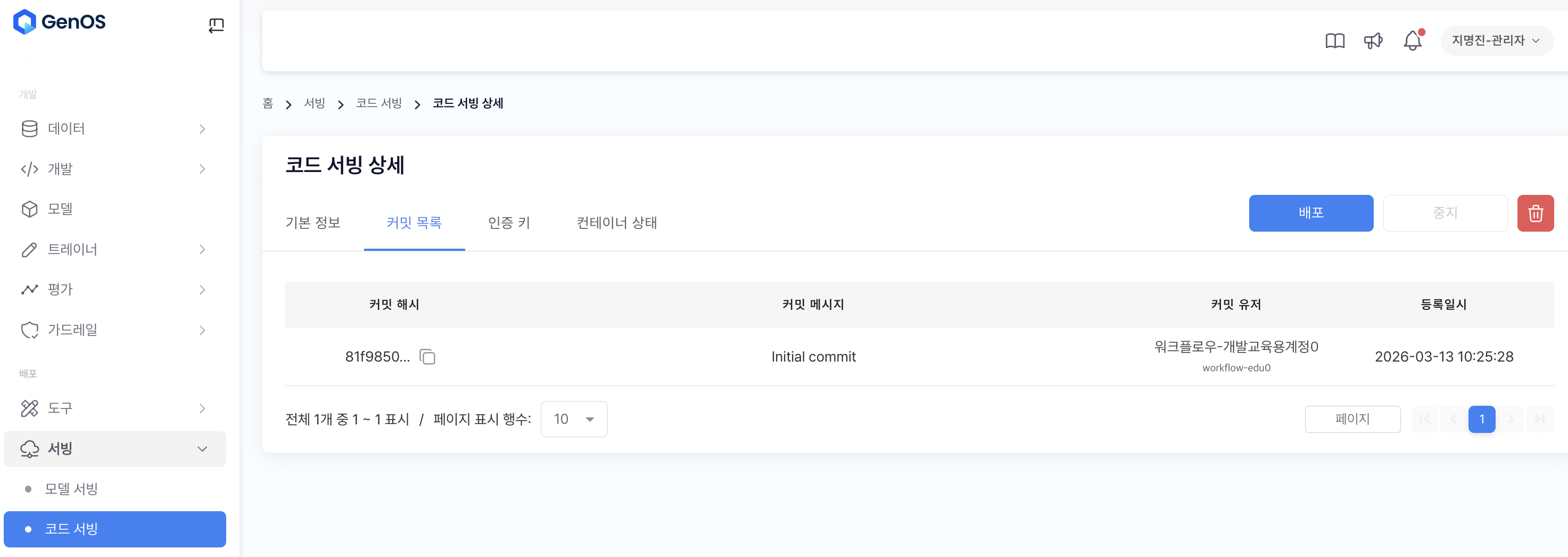Viewport: 1568px width, 557px height.
Task: Copy the commit hash 81f9850
Action: (x=427, y=357)
